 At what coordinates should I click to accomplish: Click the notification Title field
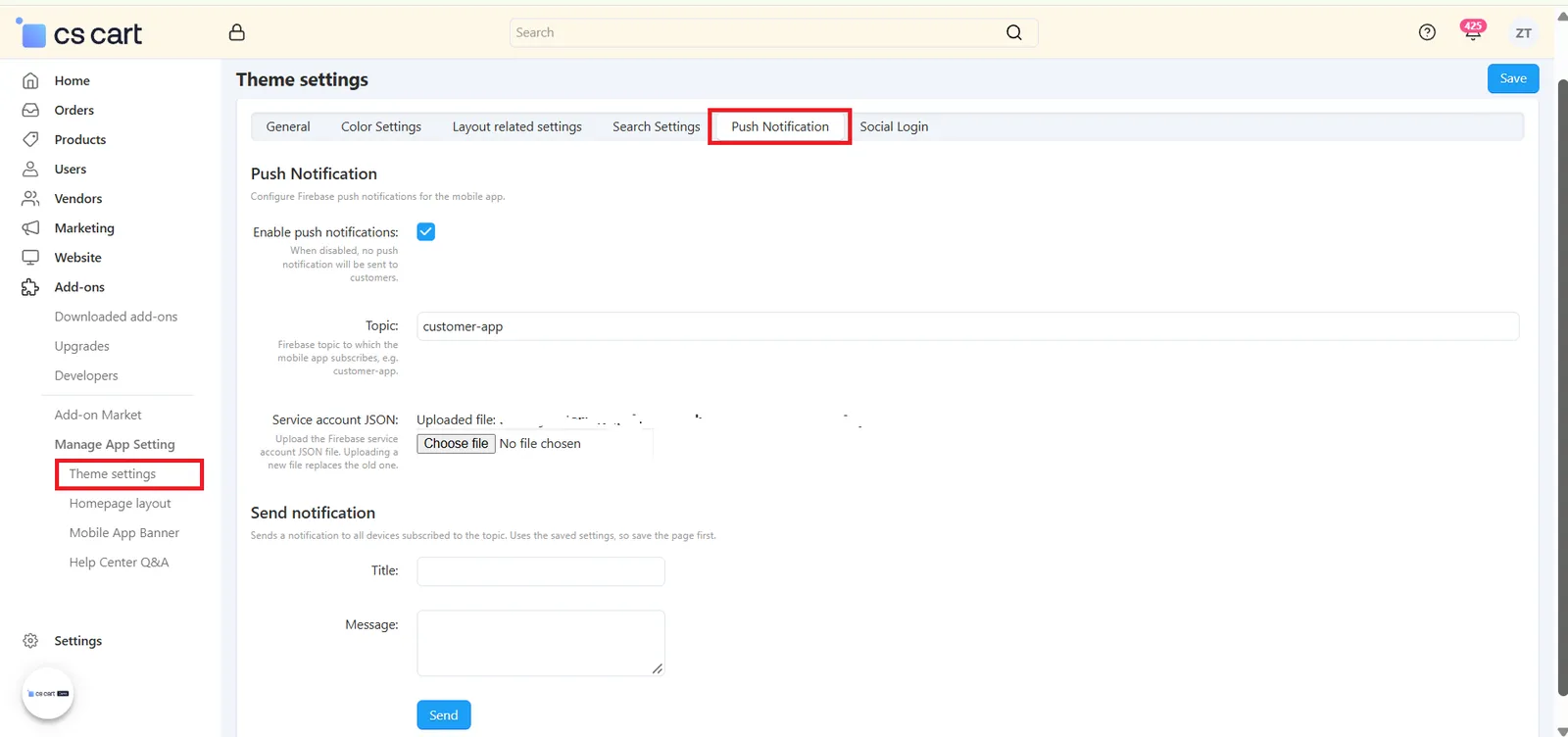point(541,571)
